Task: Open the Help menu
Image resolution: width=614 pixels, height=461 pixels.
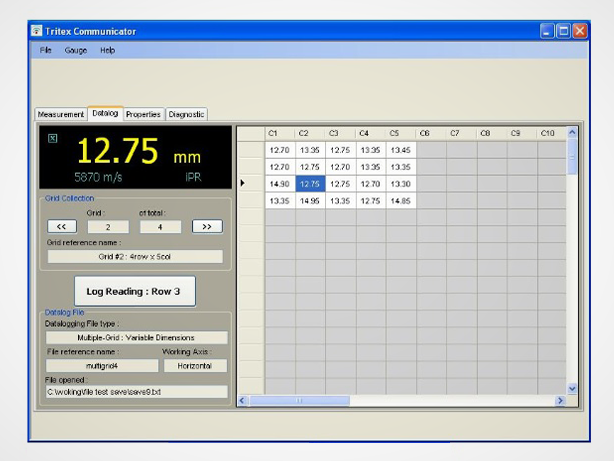Action: (x=107, y=50)
